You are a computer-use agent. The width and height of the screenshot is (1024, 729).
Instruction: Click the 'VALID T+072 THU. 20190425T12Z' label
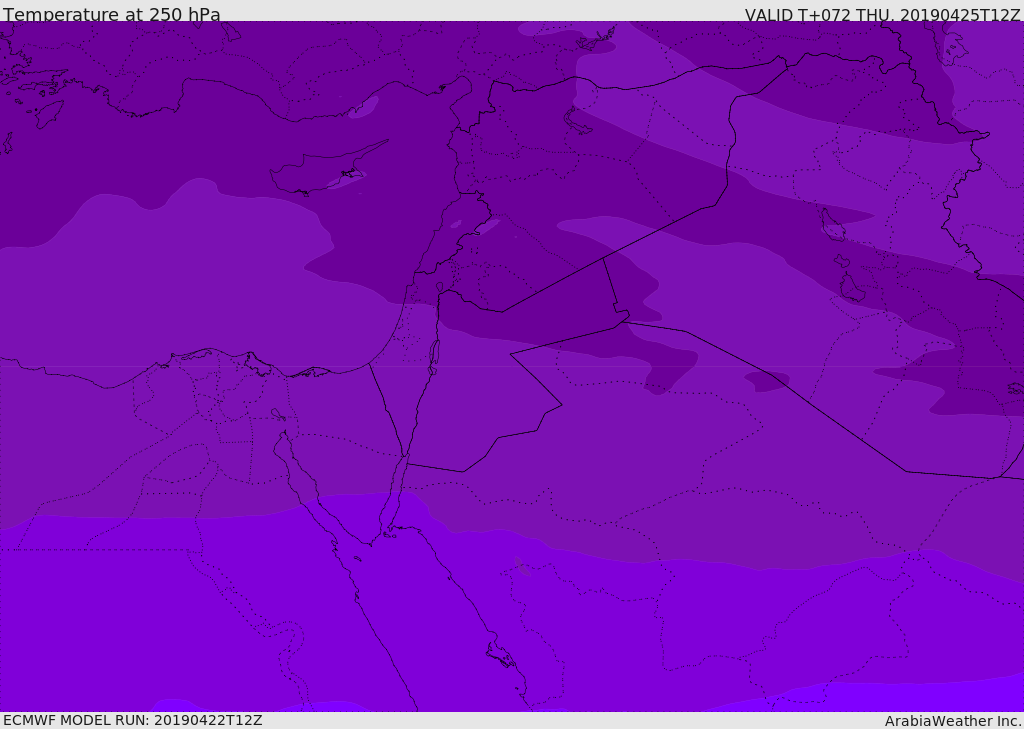(882, 14)
